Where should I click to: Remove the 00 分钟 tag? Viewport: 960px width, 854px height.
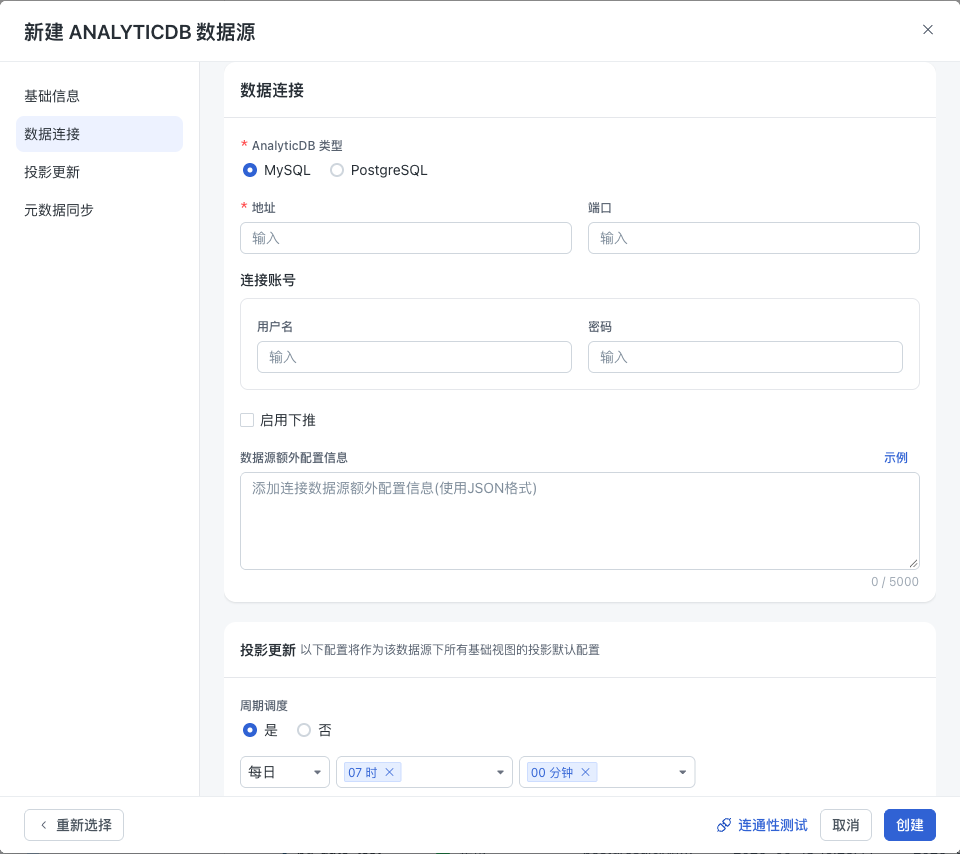click(x=585, y=772)
